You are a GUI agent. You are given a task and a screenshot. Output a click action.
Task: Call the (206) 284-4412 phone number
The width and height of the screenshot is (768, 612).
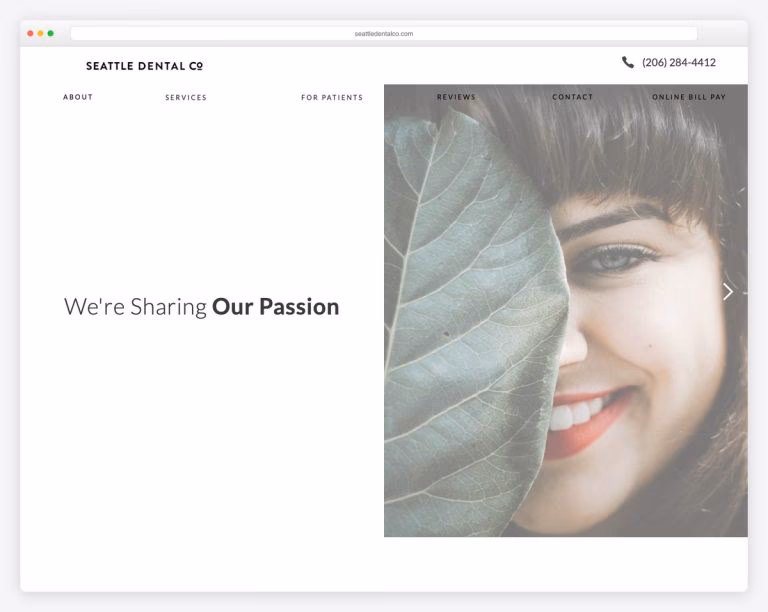click(x=679, y=62)
